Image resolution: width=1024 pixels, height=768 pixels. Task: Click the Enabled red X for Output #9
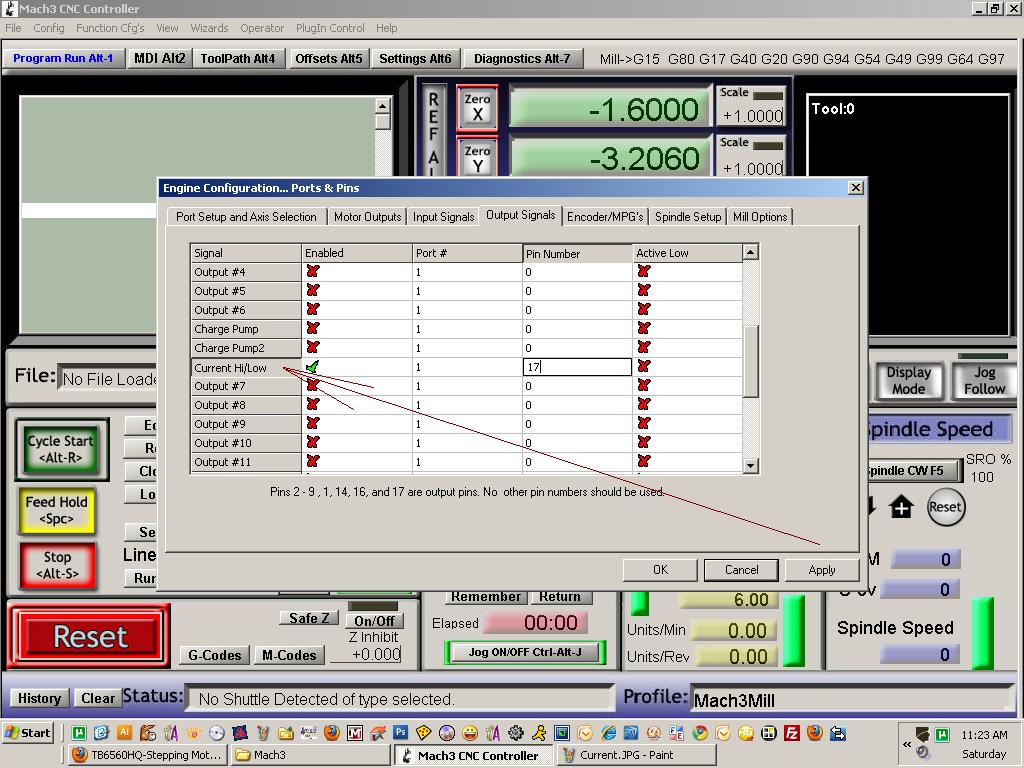313,424
